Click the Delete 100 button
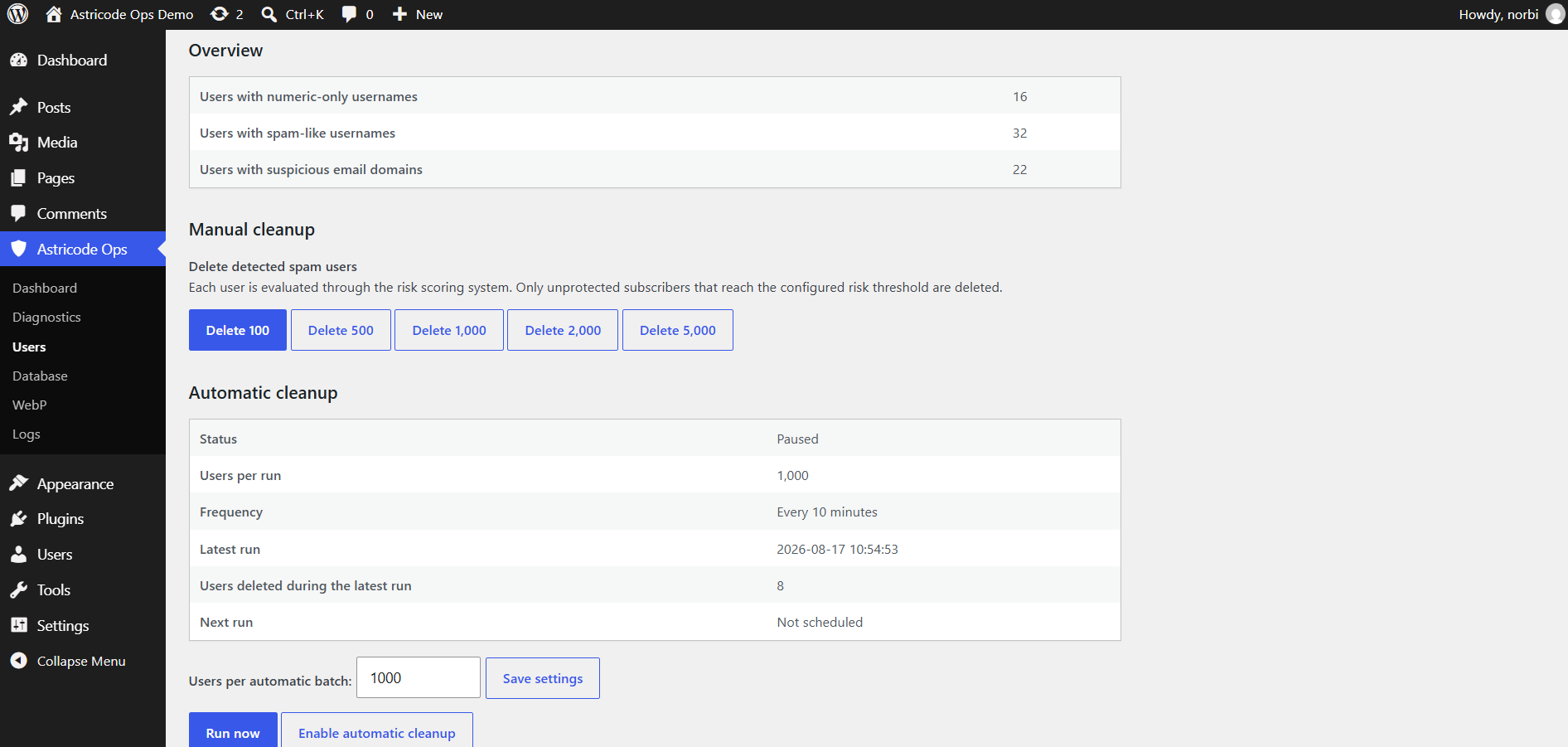Screen dimensions: 1568x747 click(238, 330)
